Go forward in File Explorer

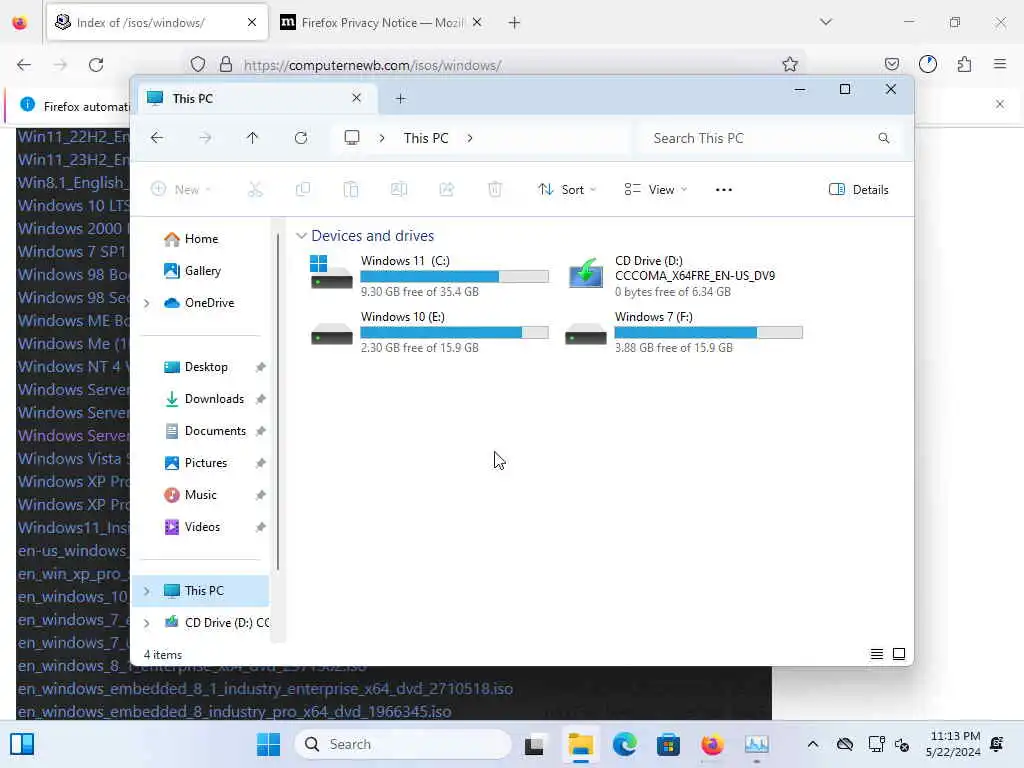point(205,138)
